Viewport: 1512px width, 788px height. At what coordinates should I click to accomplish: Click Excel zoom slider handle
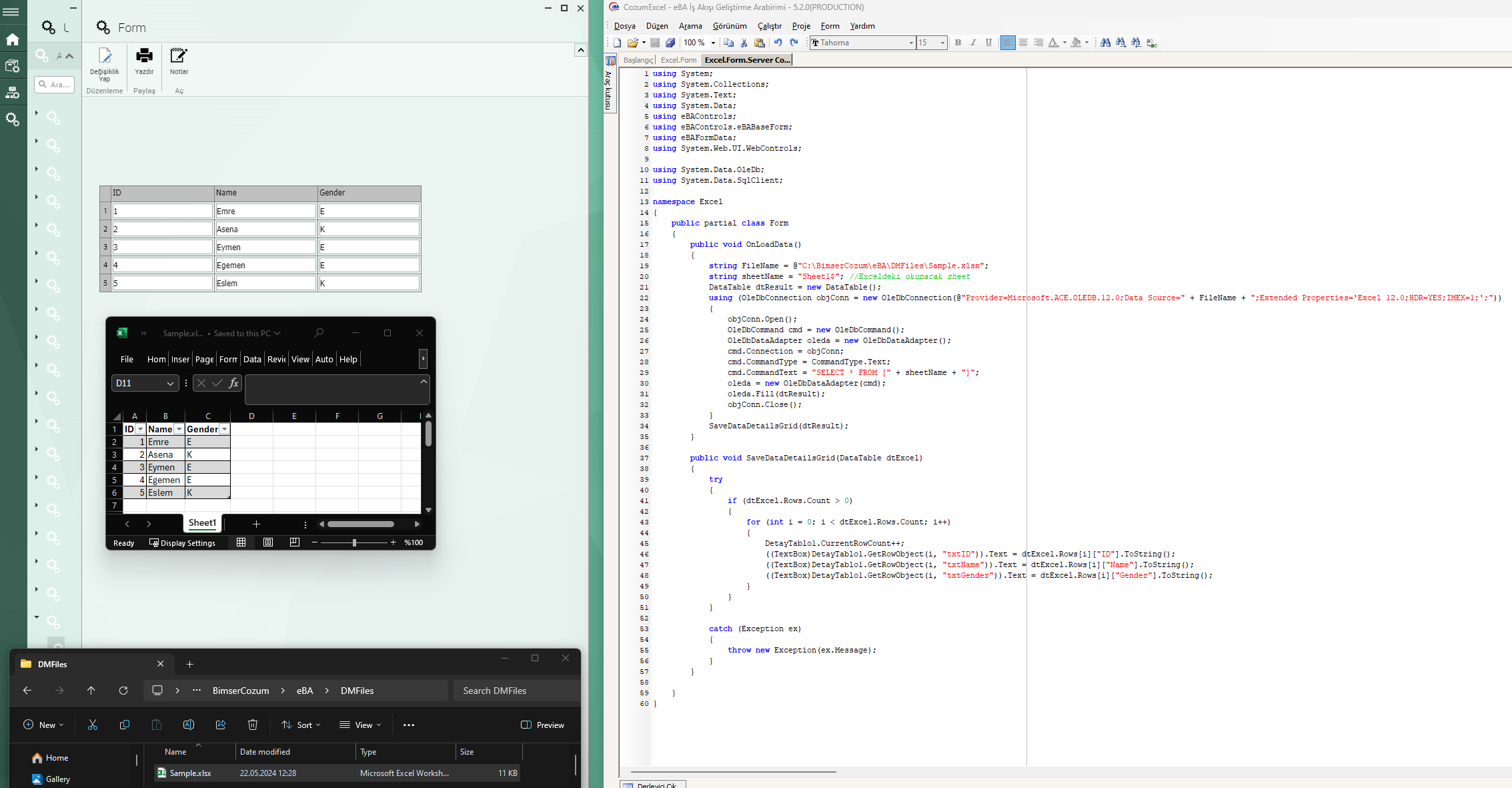pos(354,542)
